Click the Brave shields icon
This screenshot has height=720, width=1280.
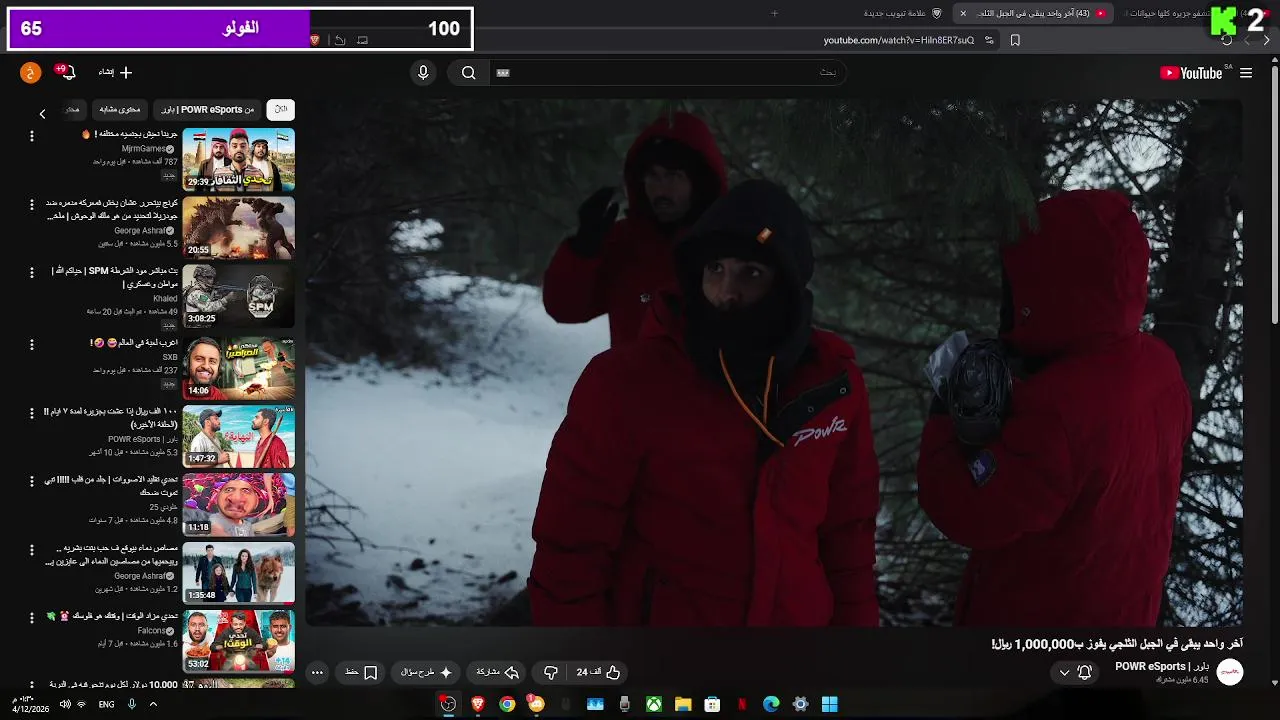point(315,40)
